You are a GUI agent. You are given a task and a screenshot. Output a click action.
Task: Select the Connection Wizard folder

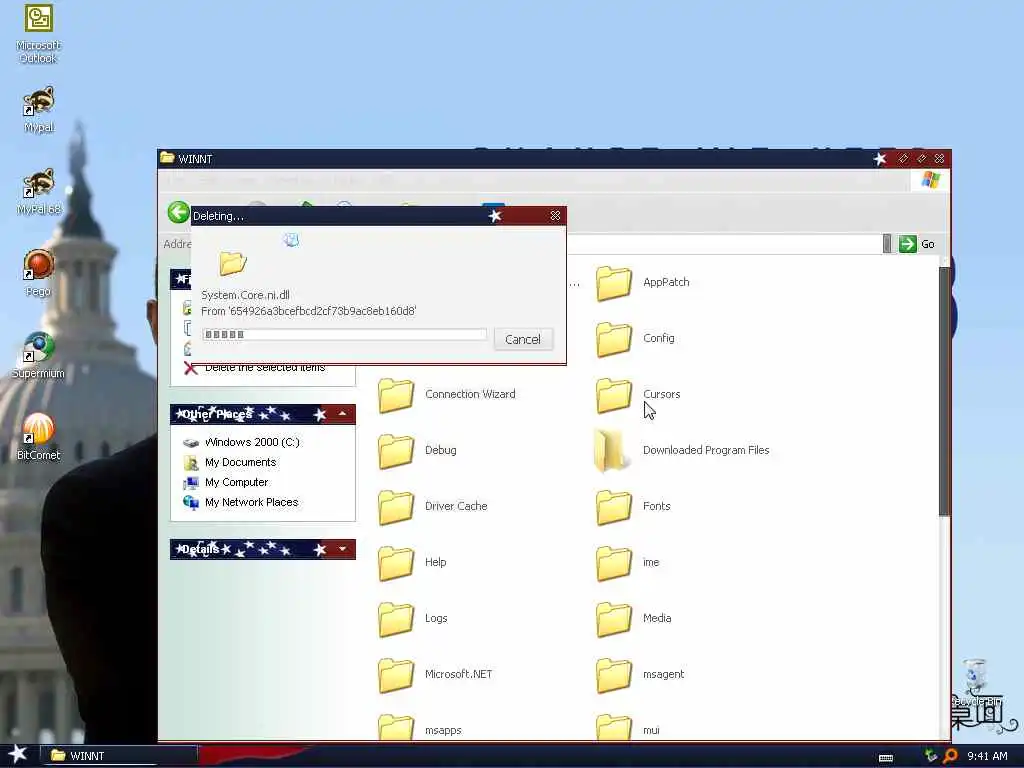tap(447, 395)
